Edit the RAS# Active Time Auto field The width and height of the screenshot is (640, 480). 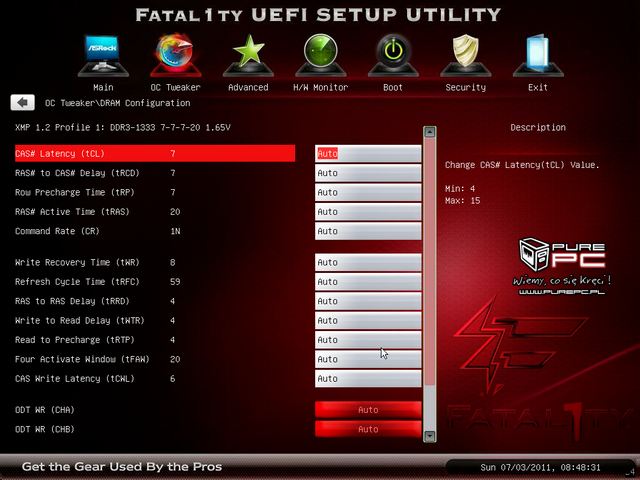[x=368, y=212]
